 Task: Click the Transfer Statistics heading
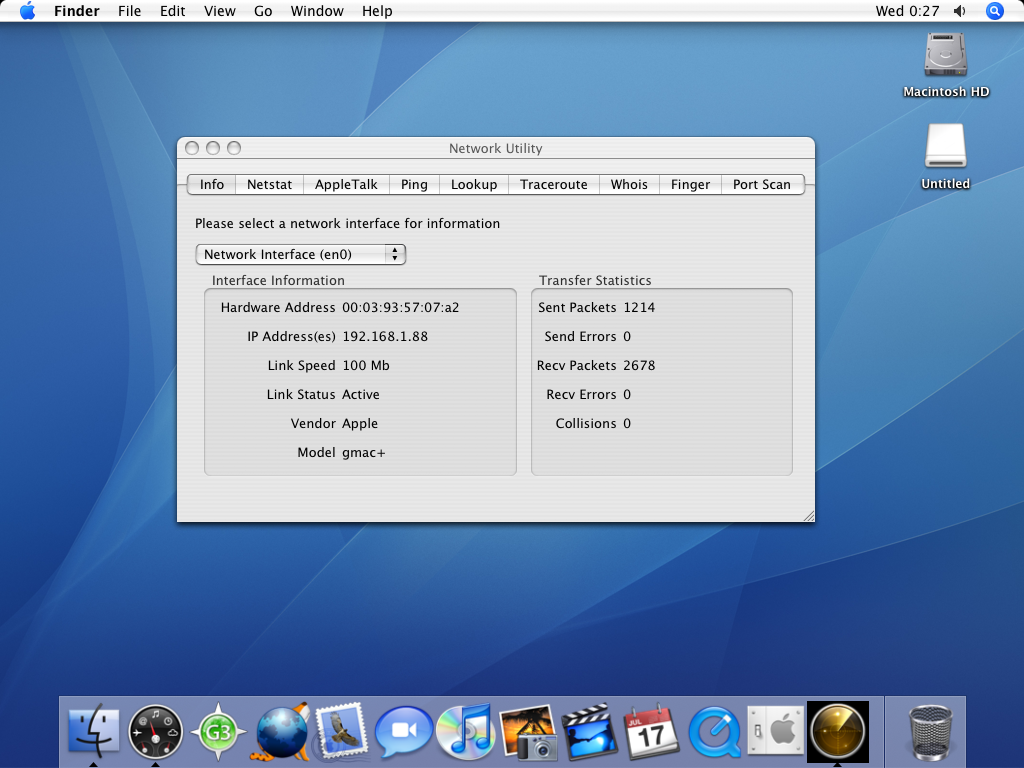(x=595, y=281)
